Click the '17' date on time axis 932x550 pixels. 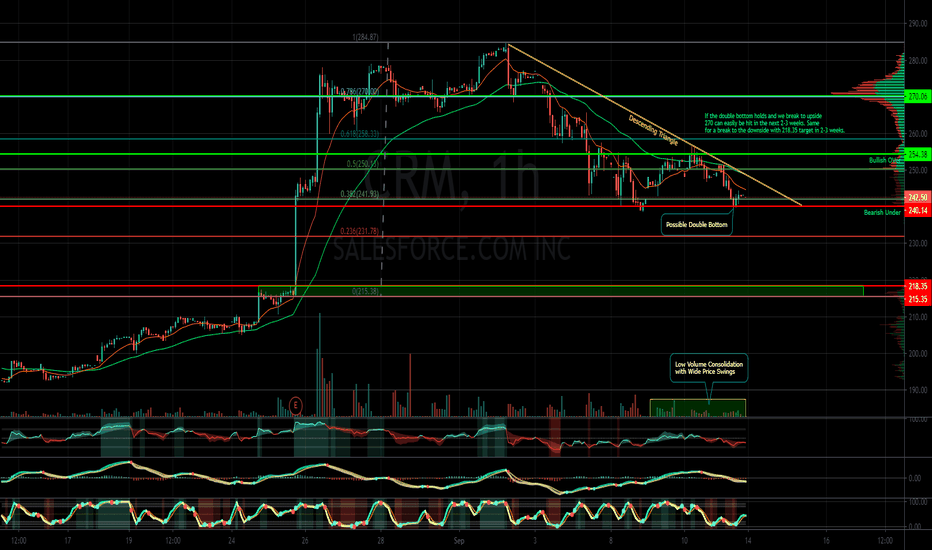68,540
